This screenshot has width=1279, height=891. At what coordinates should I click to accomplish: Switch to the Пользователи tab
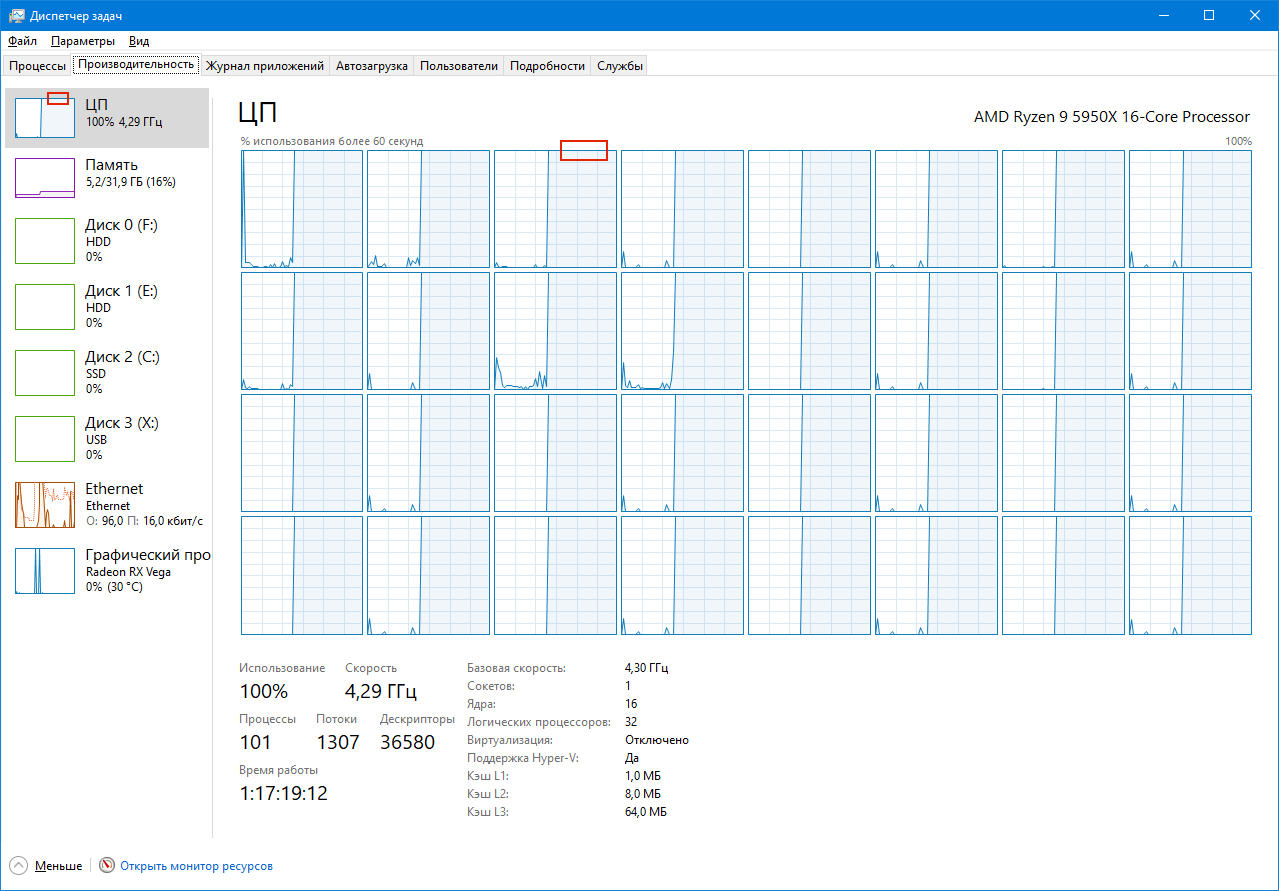pos(457,65)
